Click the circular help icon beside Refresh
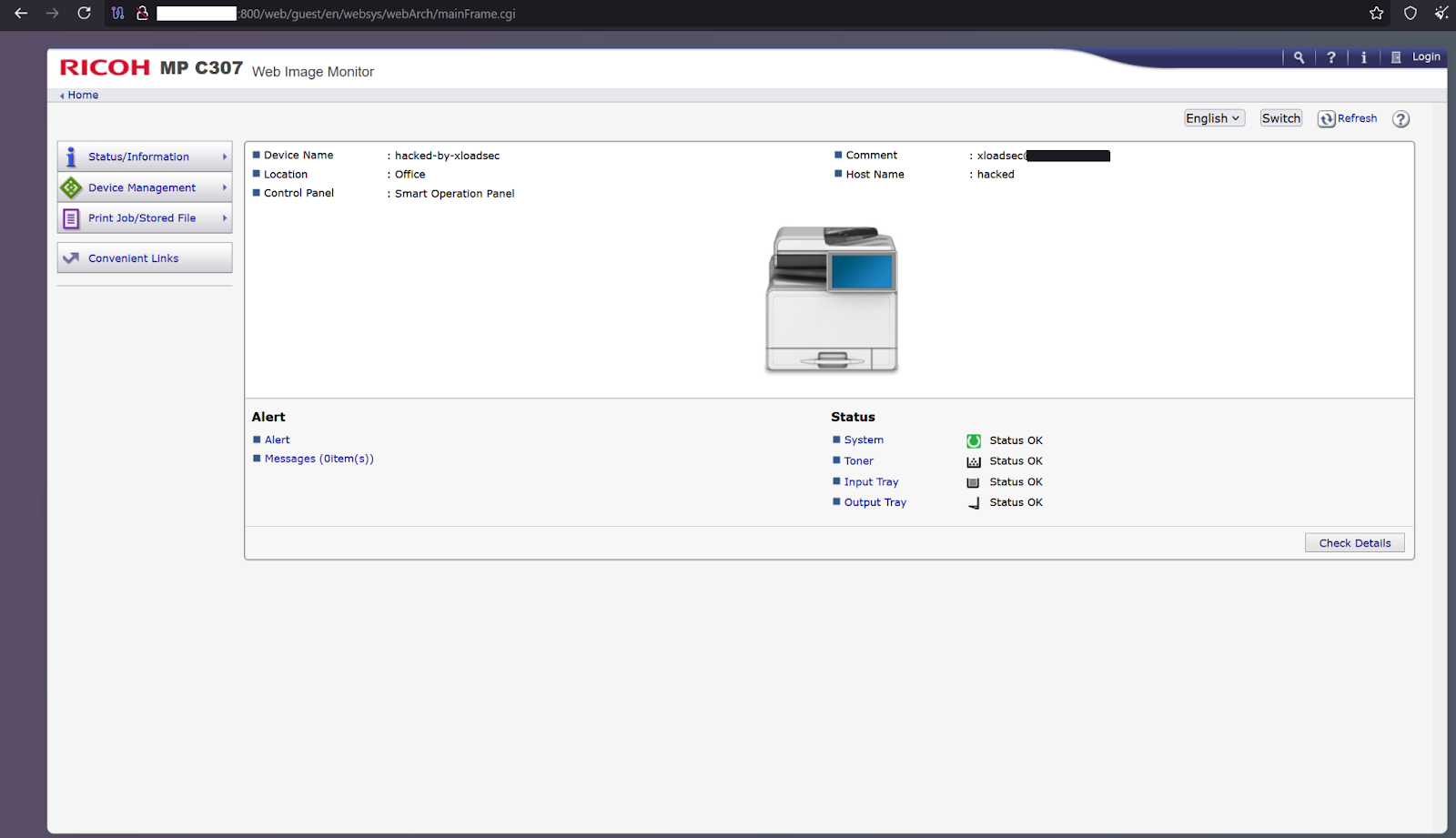 pos(1401,119)
